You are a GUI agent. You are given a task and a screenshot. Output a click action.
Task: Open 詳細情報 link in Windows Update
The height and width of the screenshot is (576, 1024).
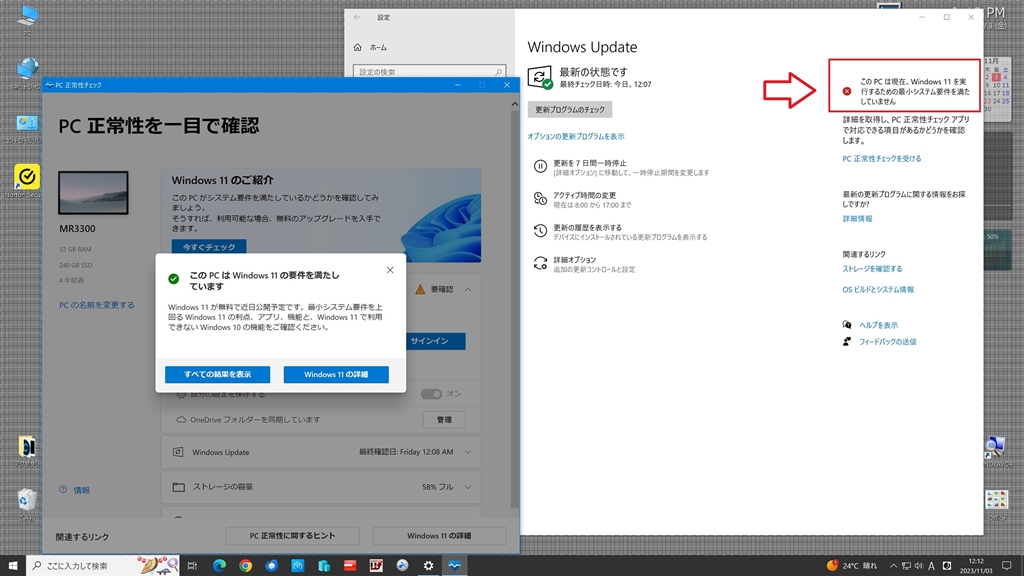(x=857, y=219)
